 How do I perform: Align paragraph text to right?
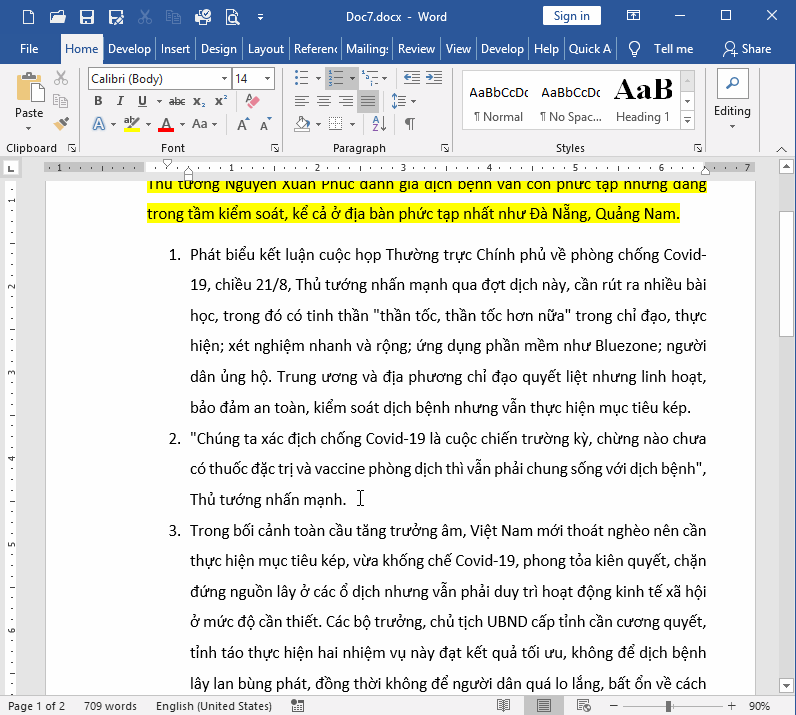(346, 101)
